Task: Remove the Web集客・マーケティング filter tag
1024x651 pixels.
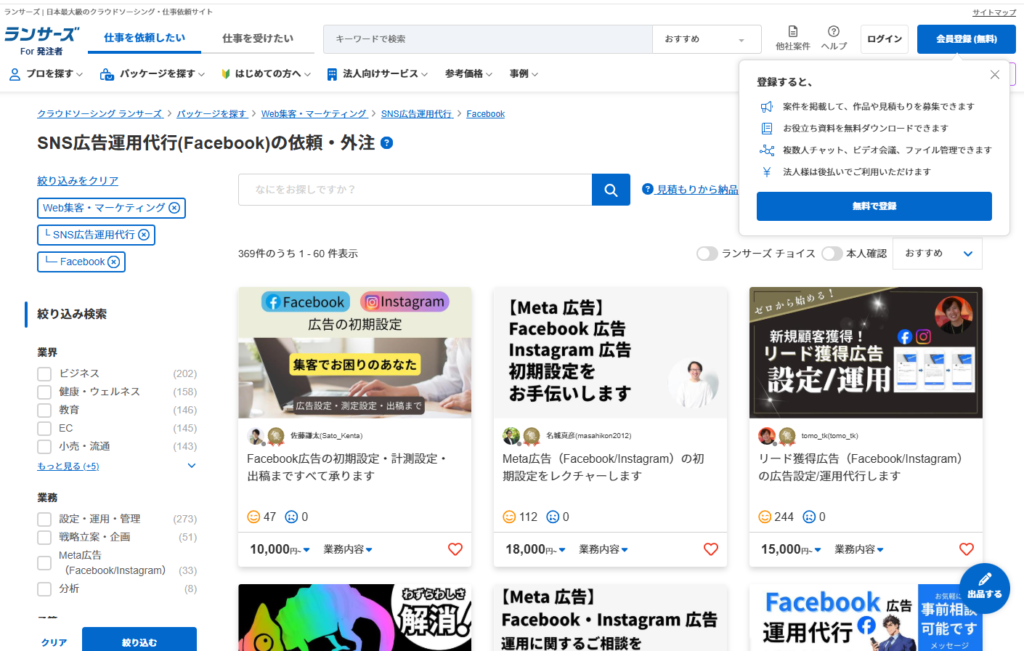Action: pos(174,208)
